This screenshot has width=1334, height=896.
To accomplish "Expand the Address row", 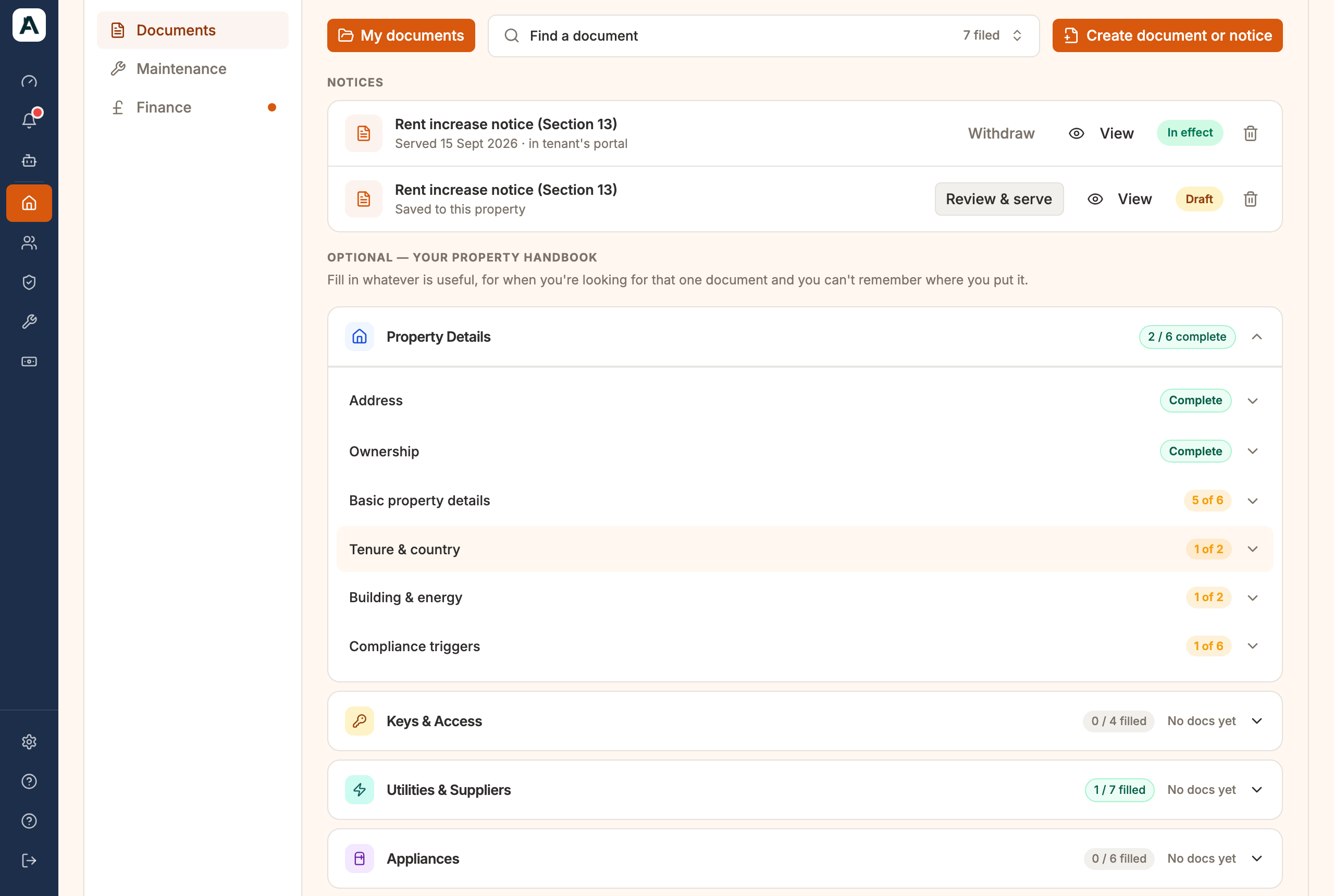I will click(x=1252, y=401).
